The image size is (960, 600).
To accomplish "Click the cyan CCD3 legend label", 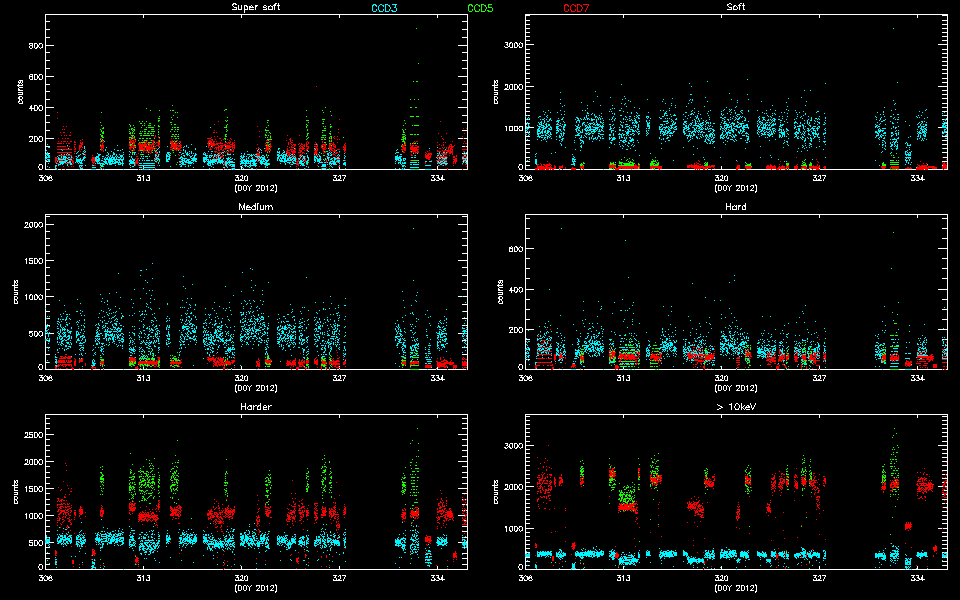I will [x=384, y=8].
